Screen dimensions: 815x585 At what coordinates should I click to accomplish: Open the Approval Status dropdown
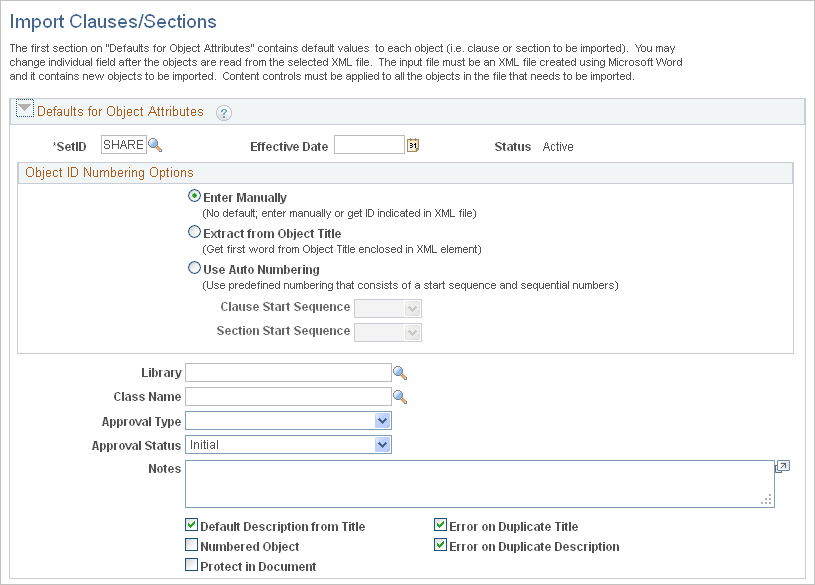383,444
